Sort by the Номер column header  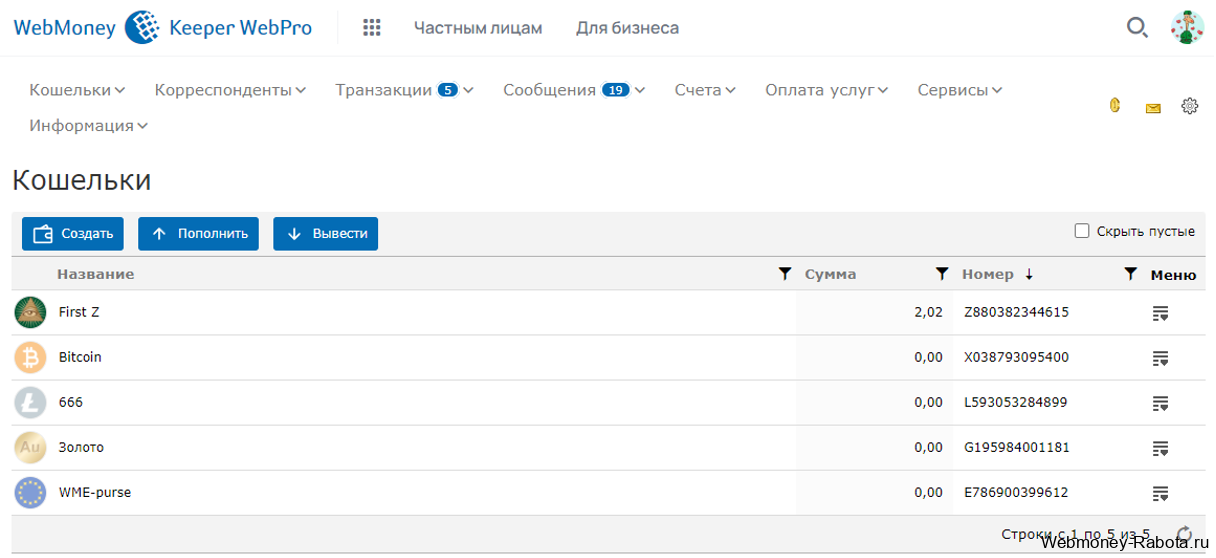[987, 274]
